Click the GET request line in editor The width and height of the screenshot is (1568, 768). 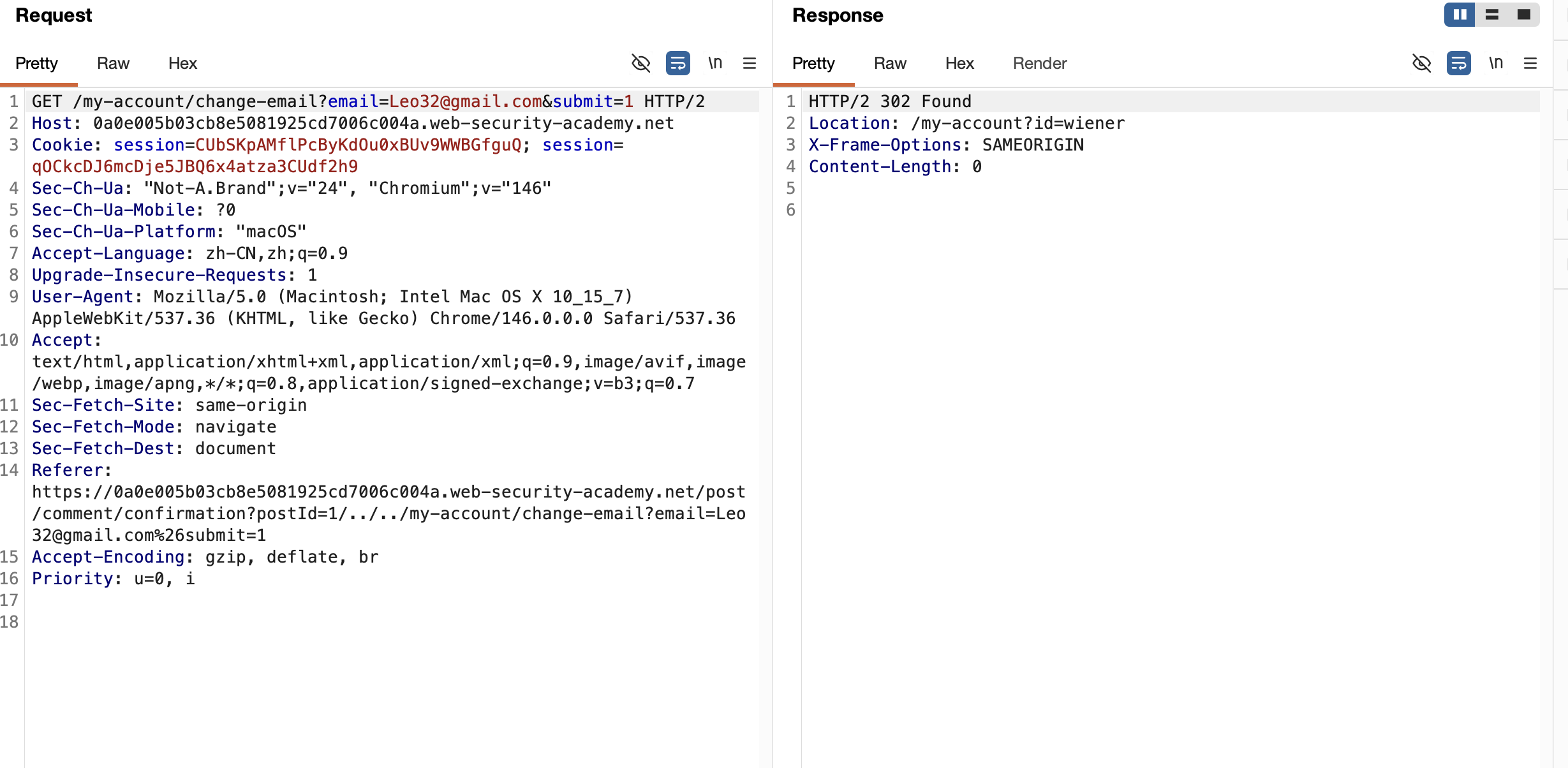tap(367, 101)
